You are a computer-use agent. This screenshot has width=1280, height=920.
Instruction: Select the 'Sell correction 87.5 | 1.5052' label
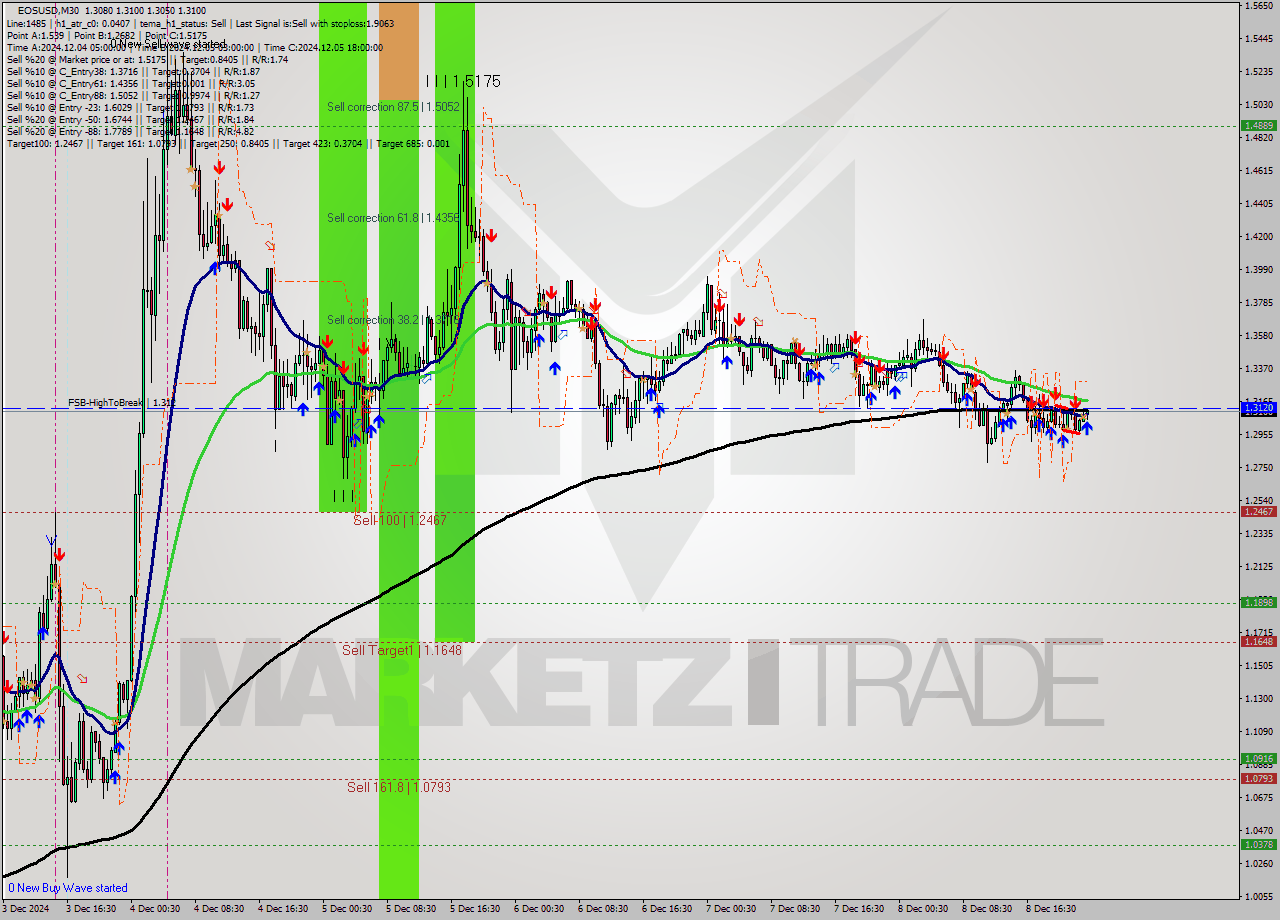[x=394, y=106]
